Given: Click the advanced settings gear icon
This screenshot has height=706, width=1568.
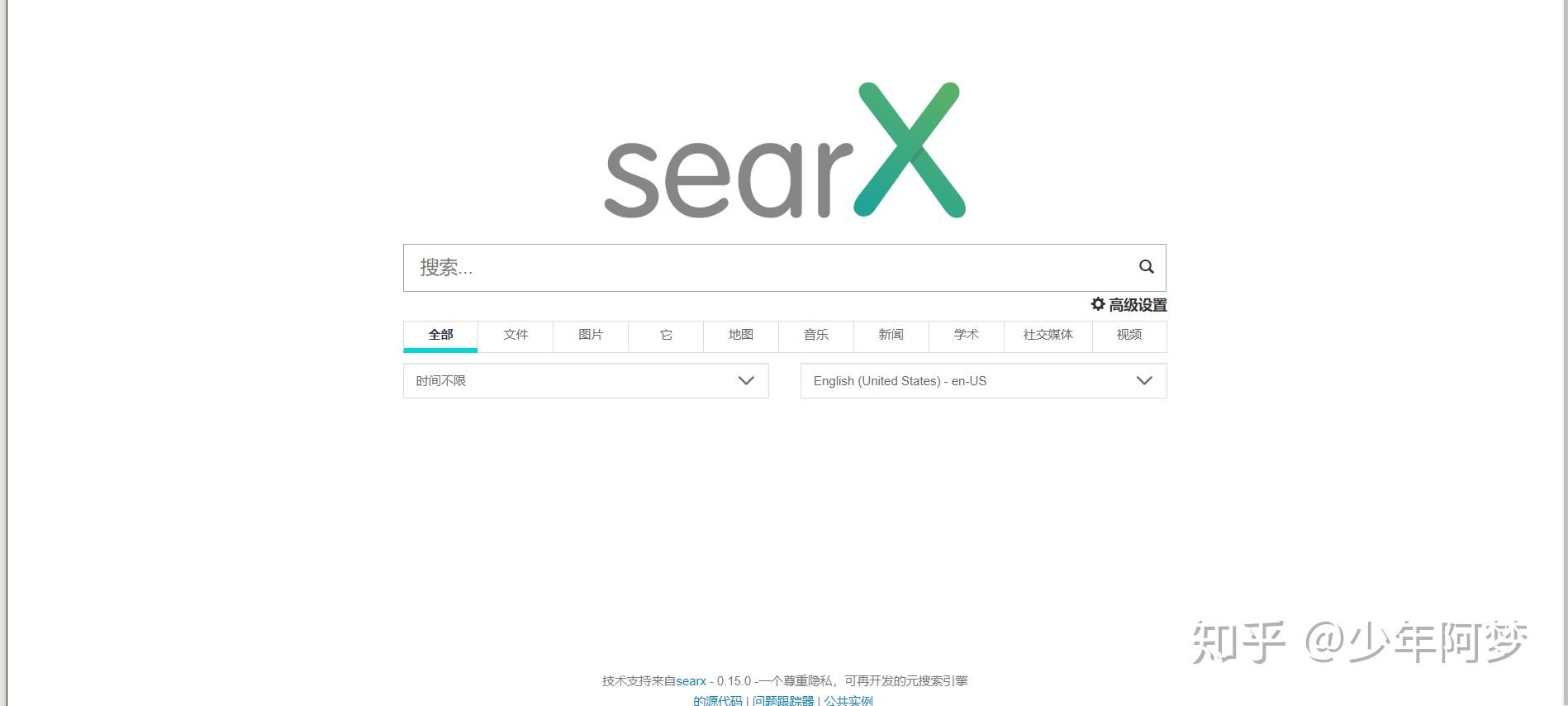Looking at the screenshot, I should tap(1098, 304).
